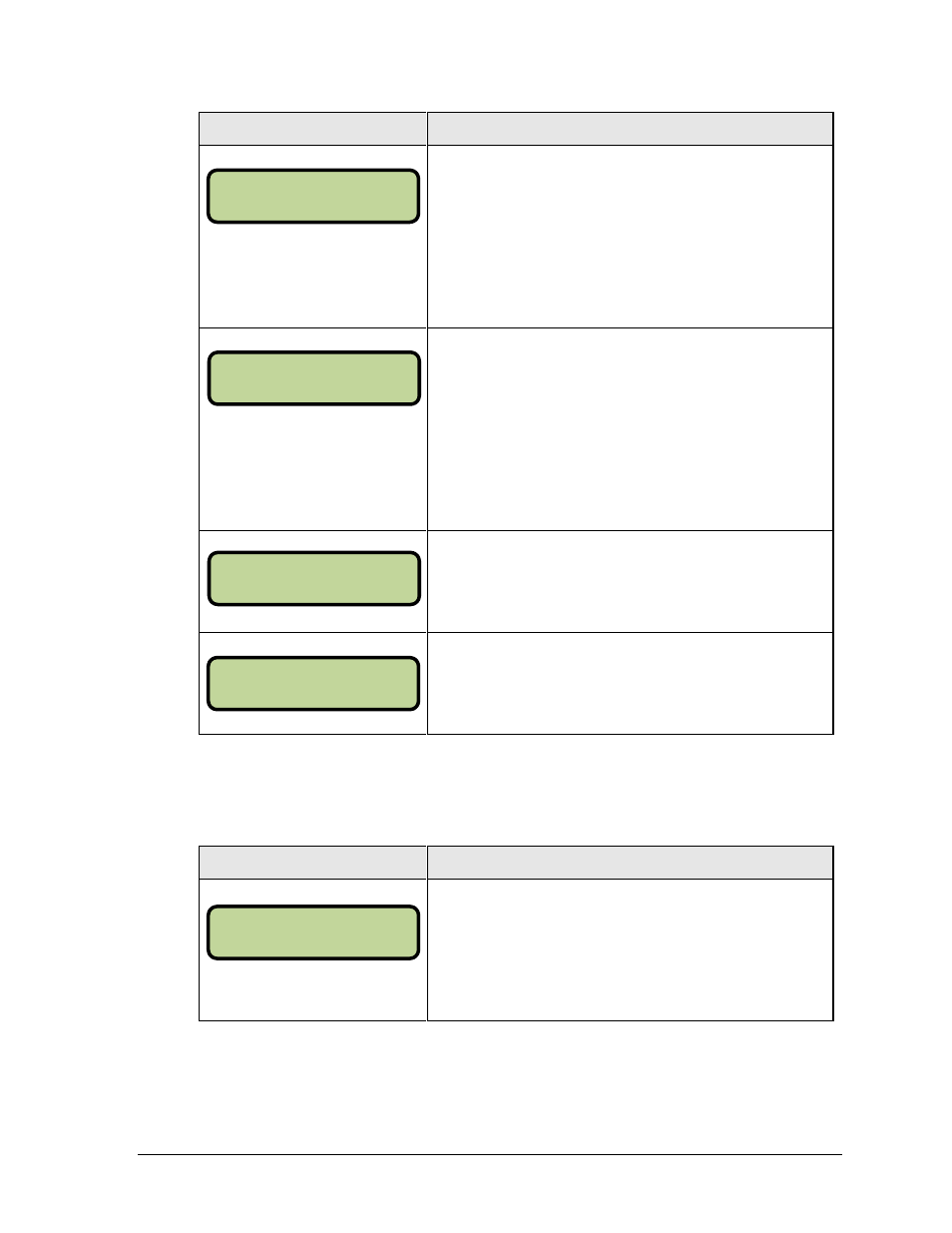The width and height of the screenshot is (952, 1233).
Task: Click the lower table's empty description cell
Action: (x=630, y=949)
